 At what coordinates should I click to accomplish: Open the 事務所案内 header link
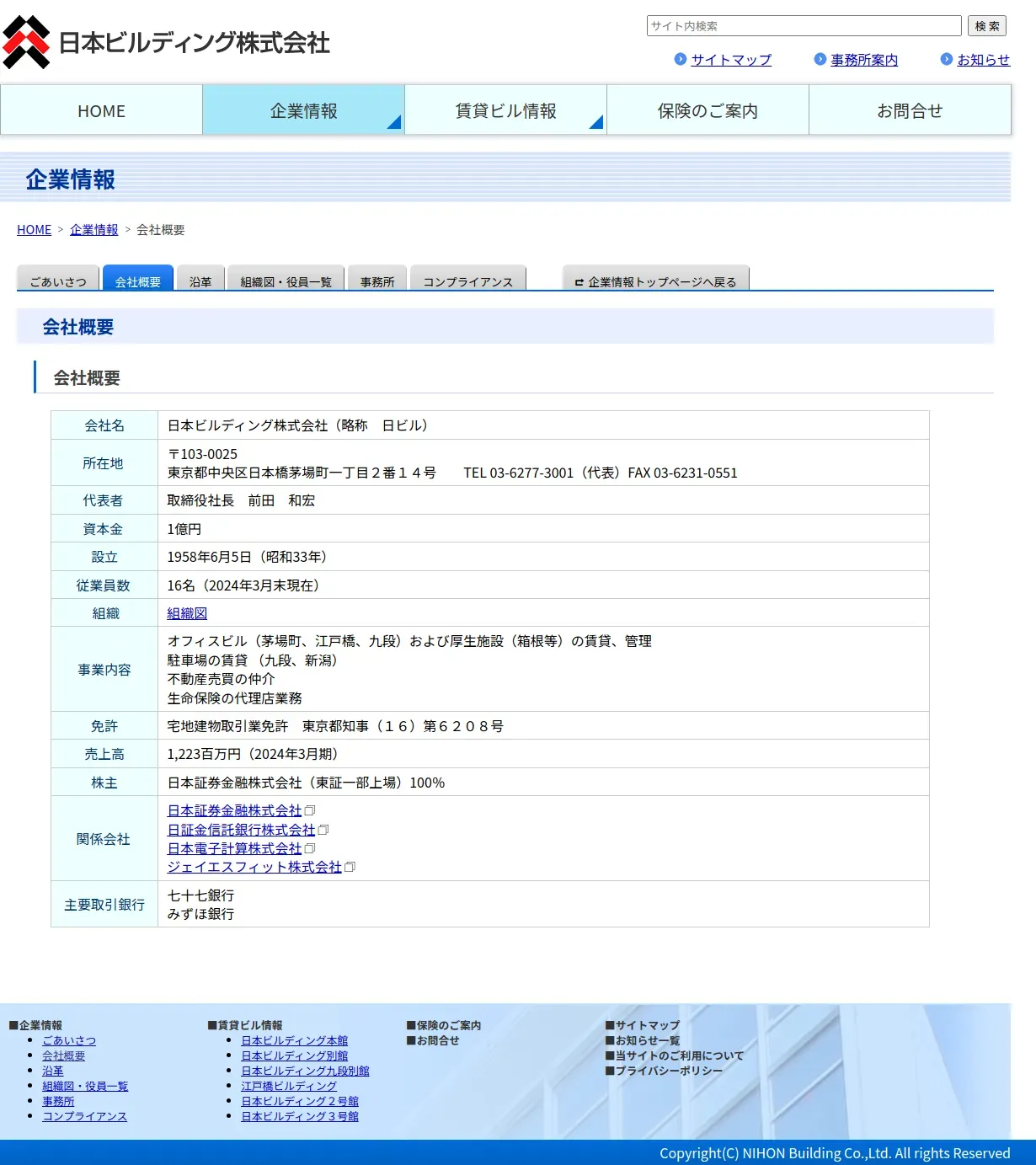[864, 60]
